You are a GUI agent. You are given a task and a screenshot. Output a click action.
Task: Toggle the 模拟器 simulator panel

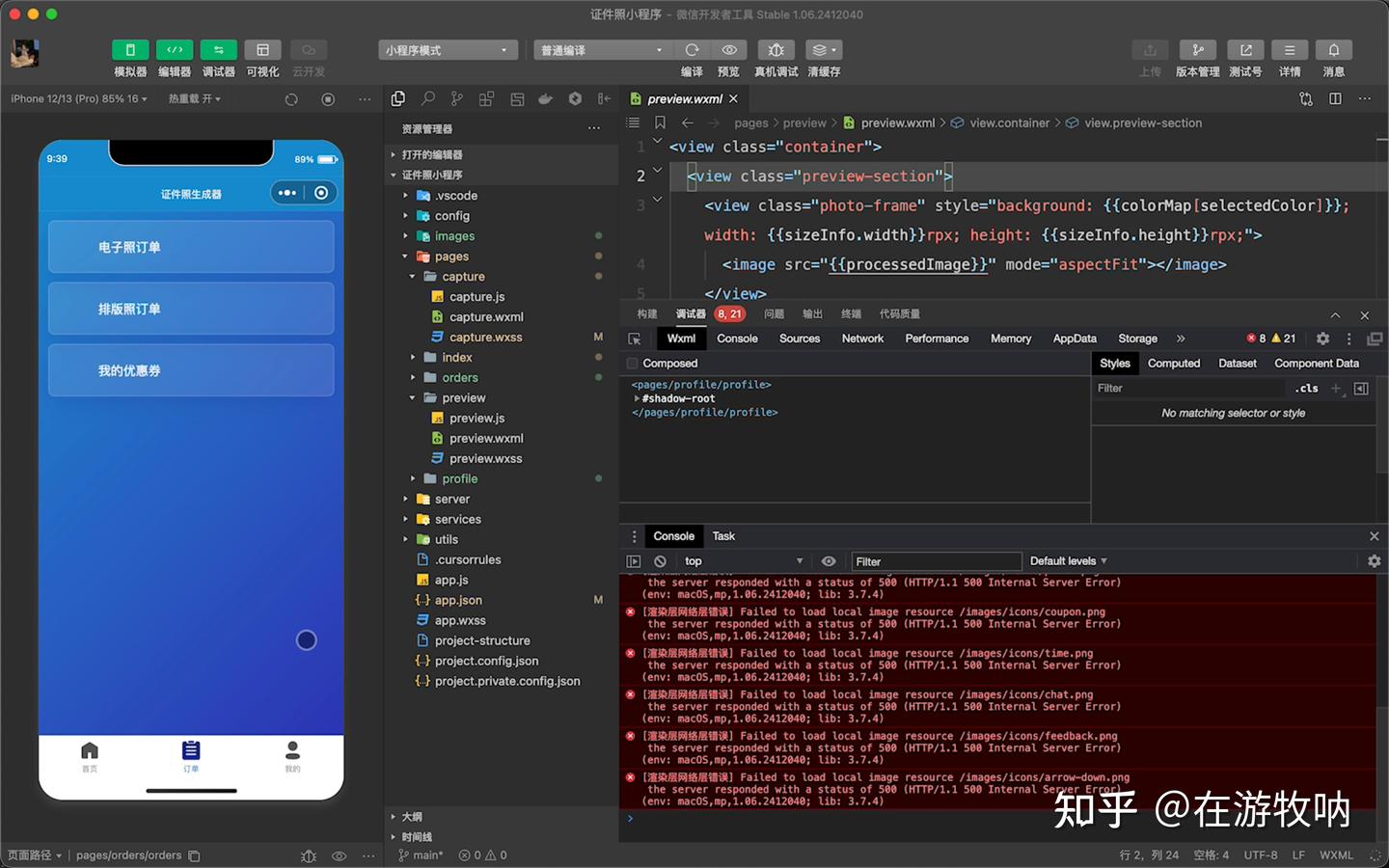(x=130, y=50)
